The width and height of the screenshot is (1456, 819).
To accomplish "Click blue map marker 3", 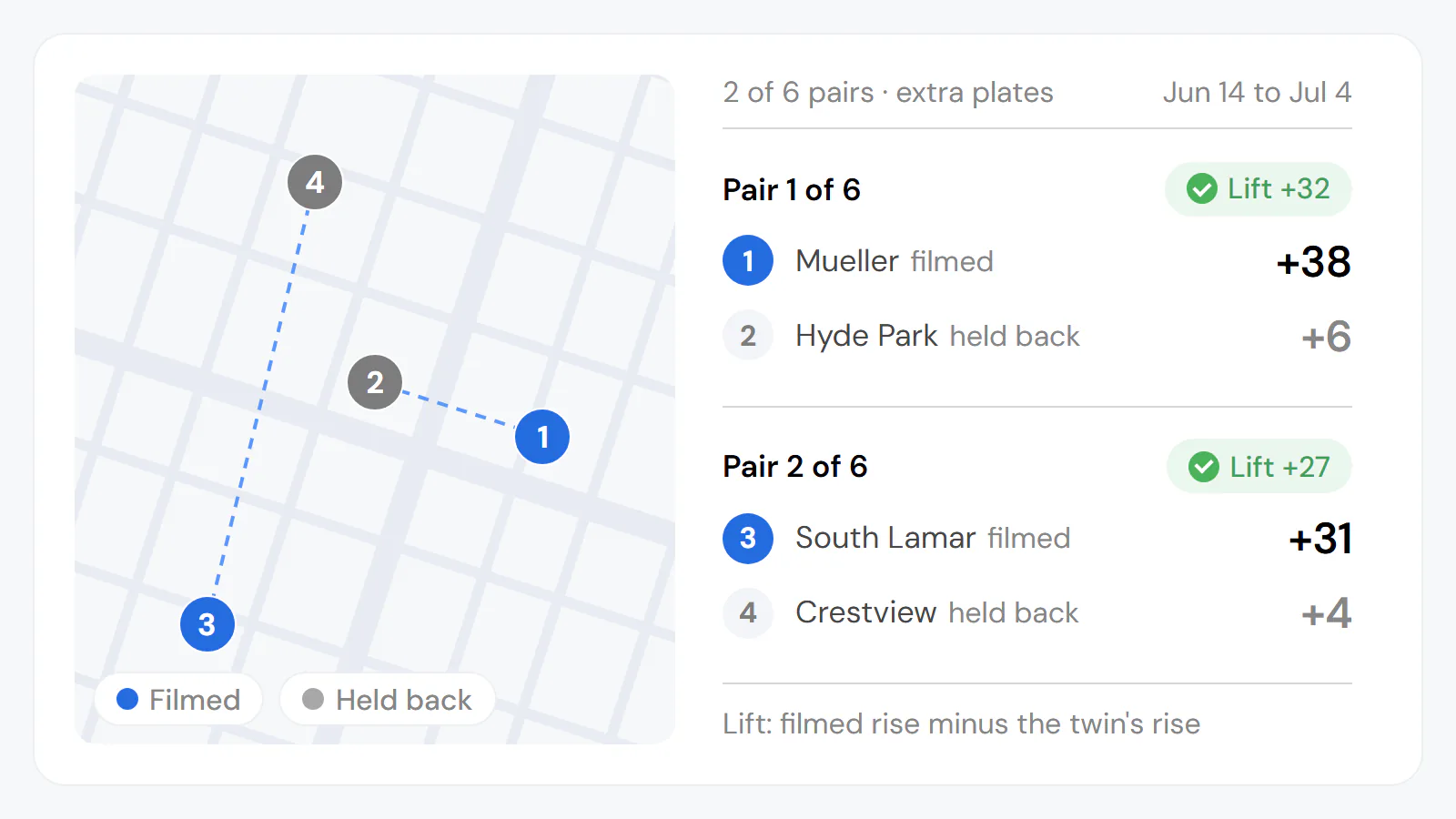I will coord(207,624).
